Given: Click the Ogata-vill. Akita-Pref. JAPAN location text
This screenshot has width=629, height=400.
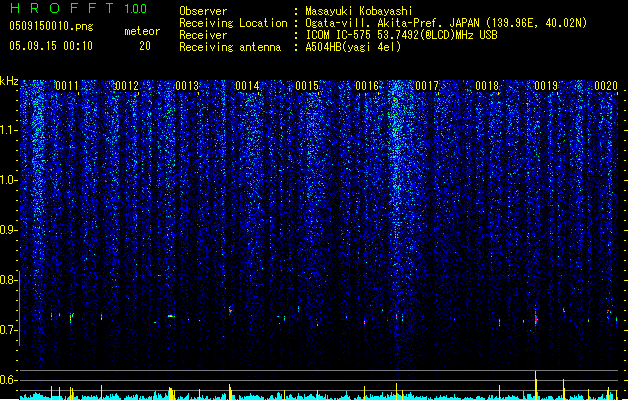Looking at the screenshot, I should pyautogui.click(x=446, y=23).
